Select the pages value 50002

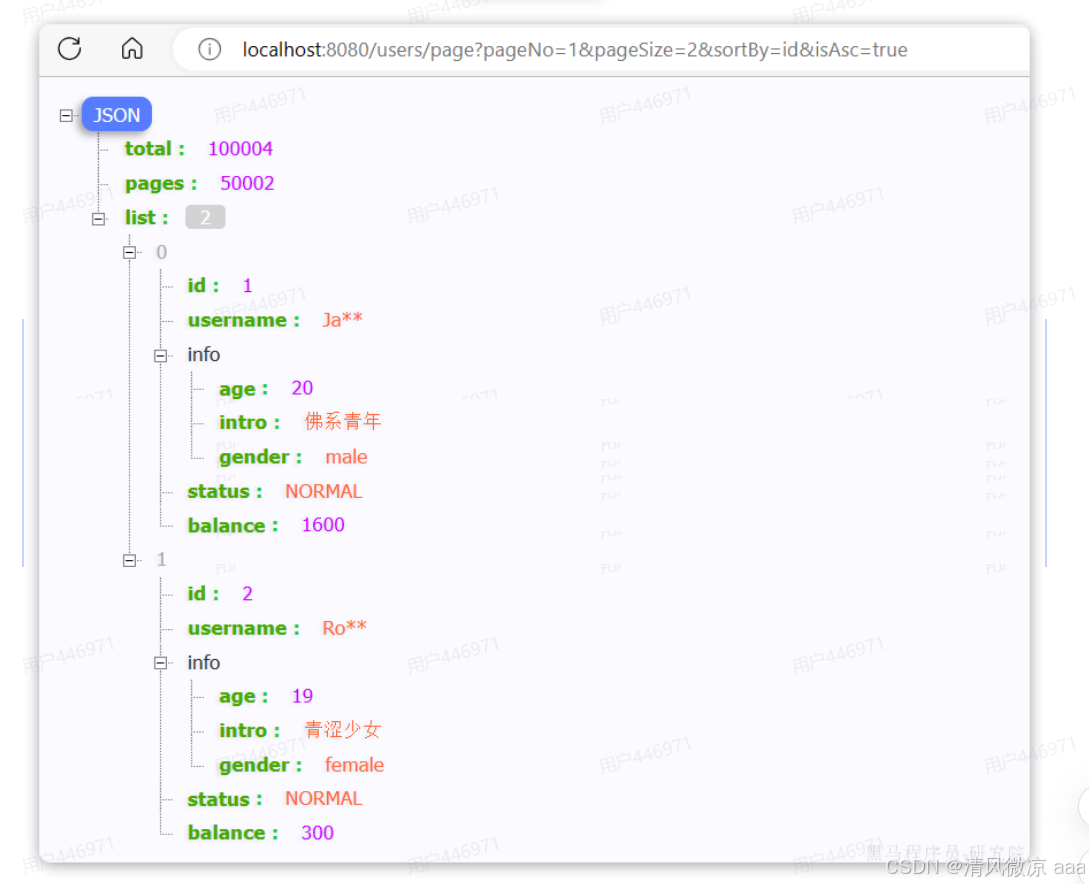[247, 183]
